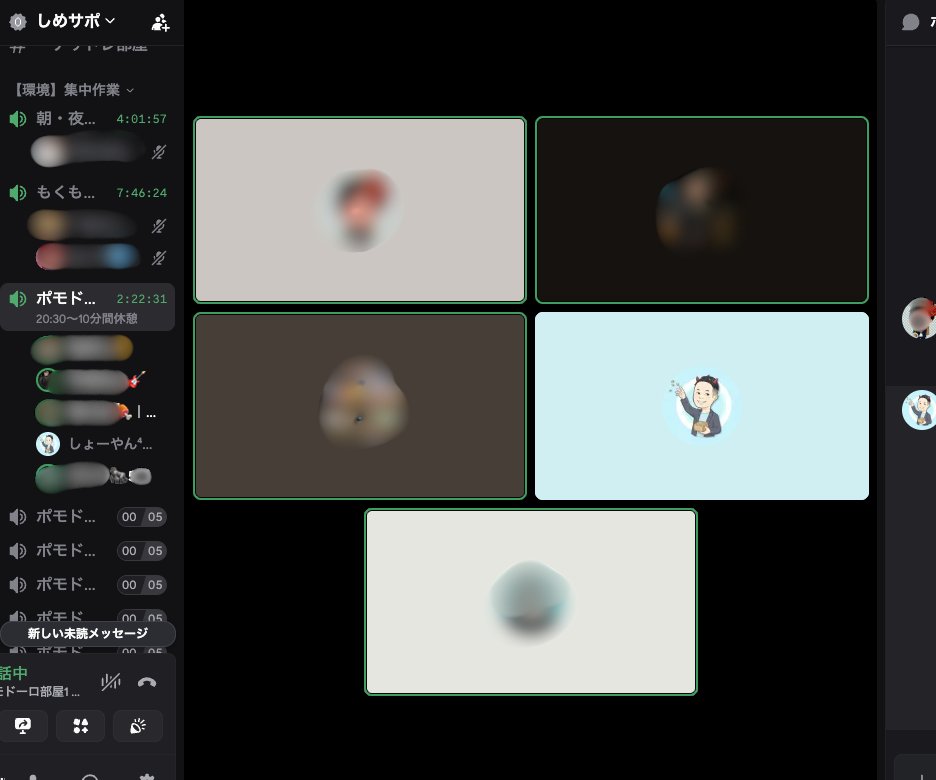Click the red-haired avatar in right panel
The height and width of the screenshot is (780, 936).
point(919,318)
